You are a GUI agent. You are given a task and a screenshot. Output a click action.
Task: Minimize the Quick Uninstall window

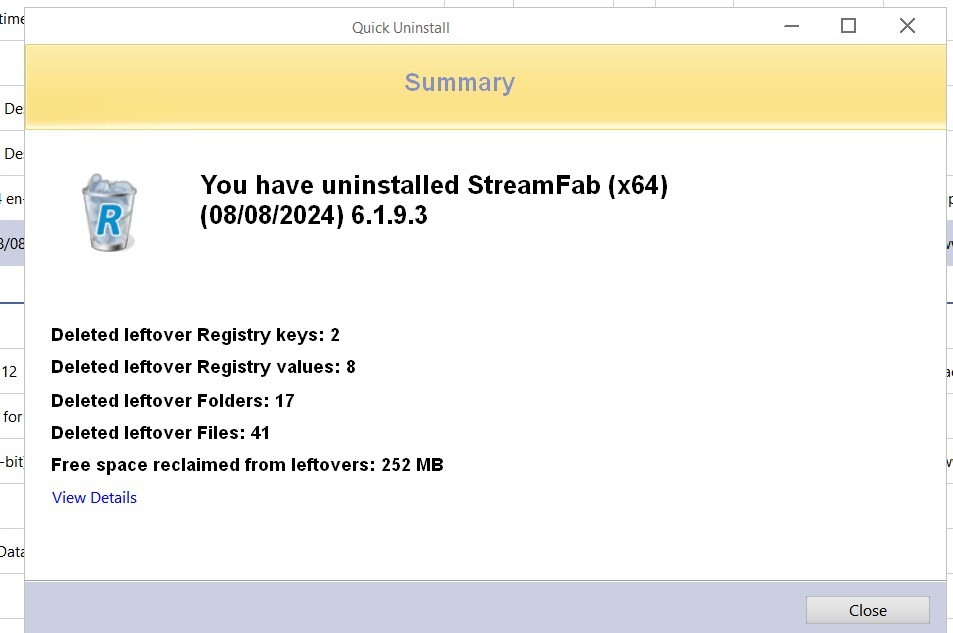[x=790, y=26]
